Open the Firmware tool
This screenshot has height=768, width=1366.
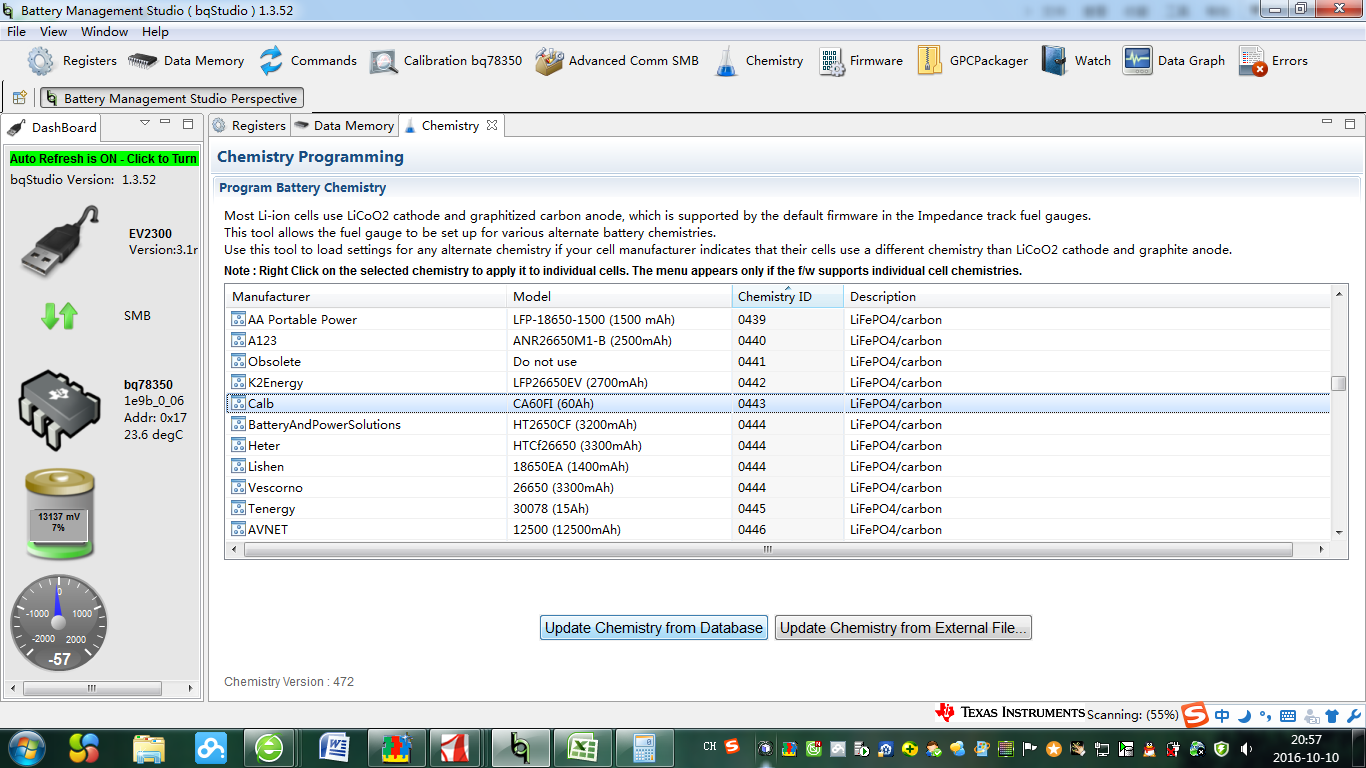coord(860,61)
